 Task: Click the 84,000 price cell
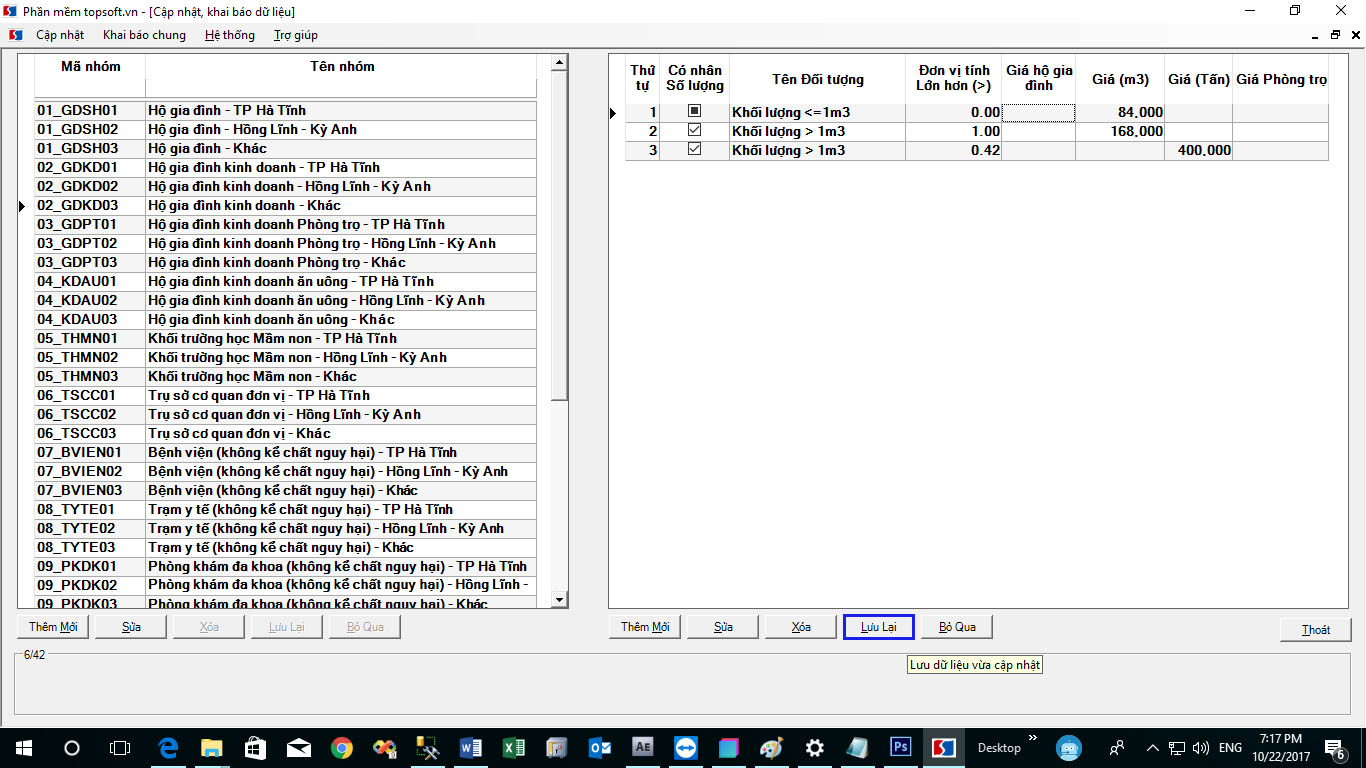[x=1121, y=113]
